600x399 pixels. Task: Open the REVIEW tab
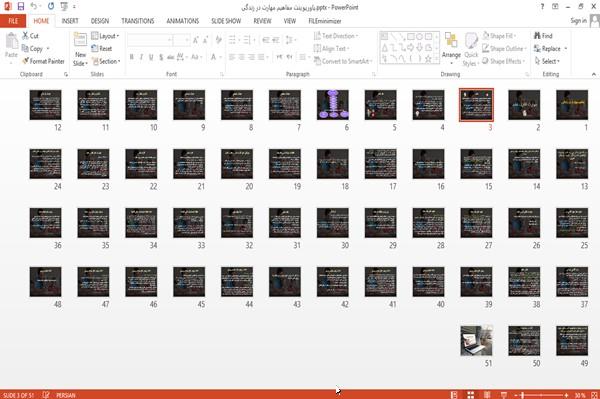point(262,21)
